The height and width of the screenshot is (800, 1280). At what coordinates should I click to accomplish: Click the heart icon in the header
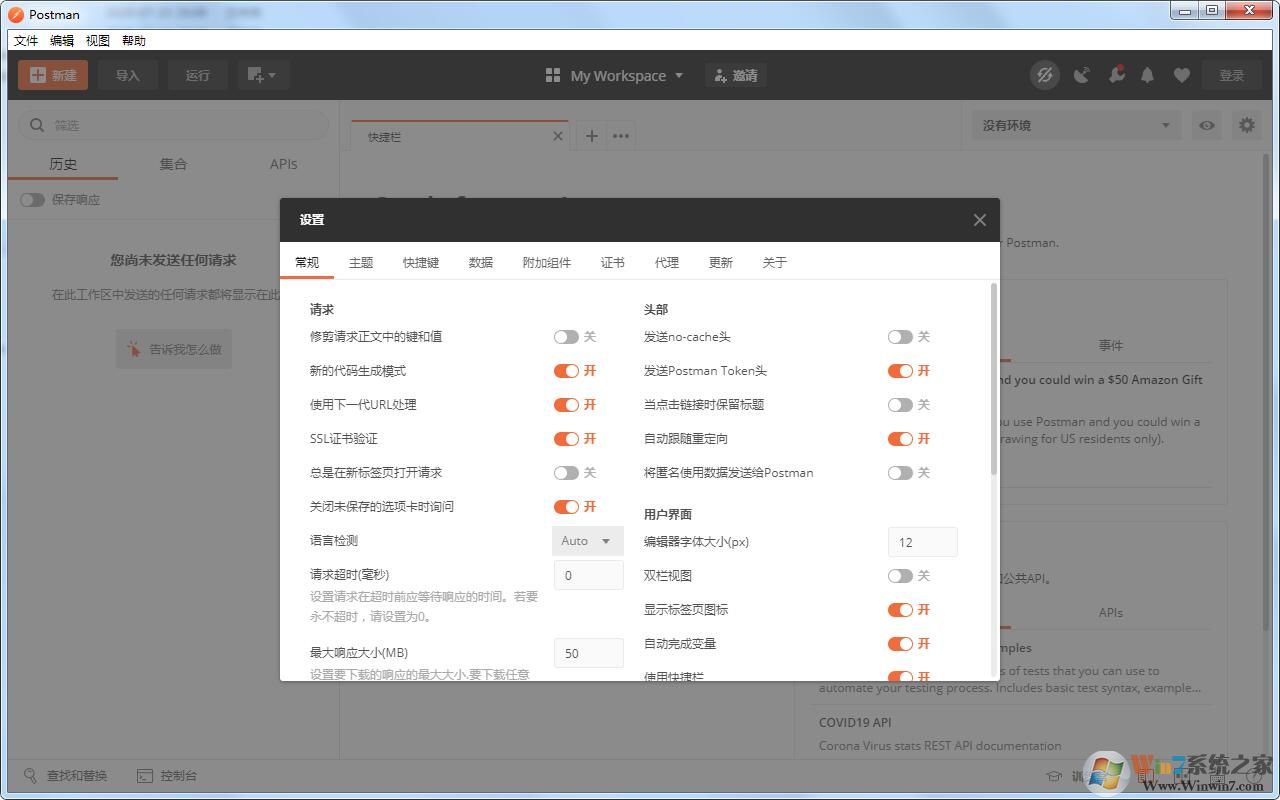(1181, 75)
